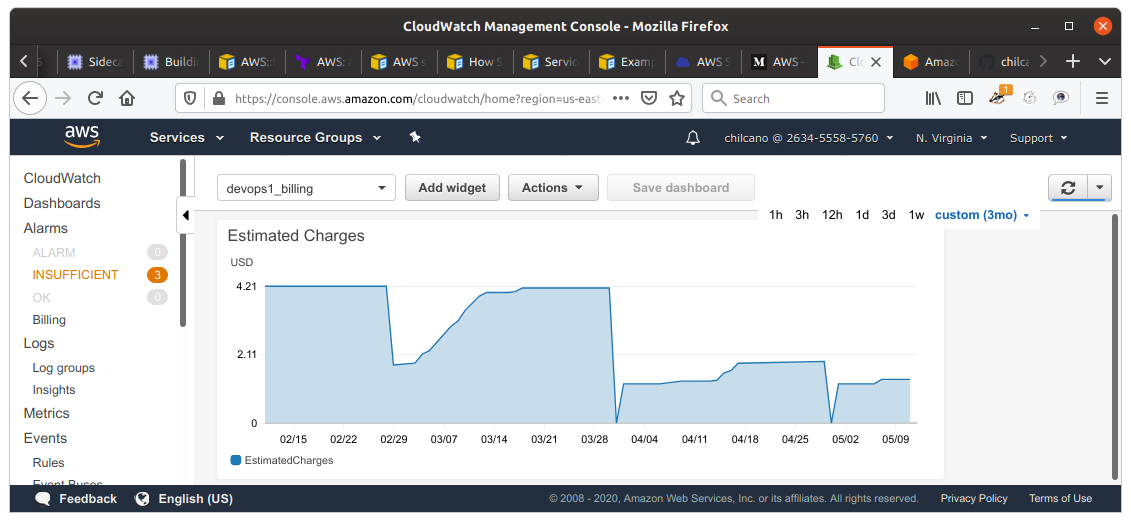Click the sidebar vertical scrollbar
1131x522 pixels.
point(183,242)
